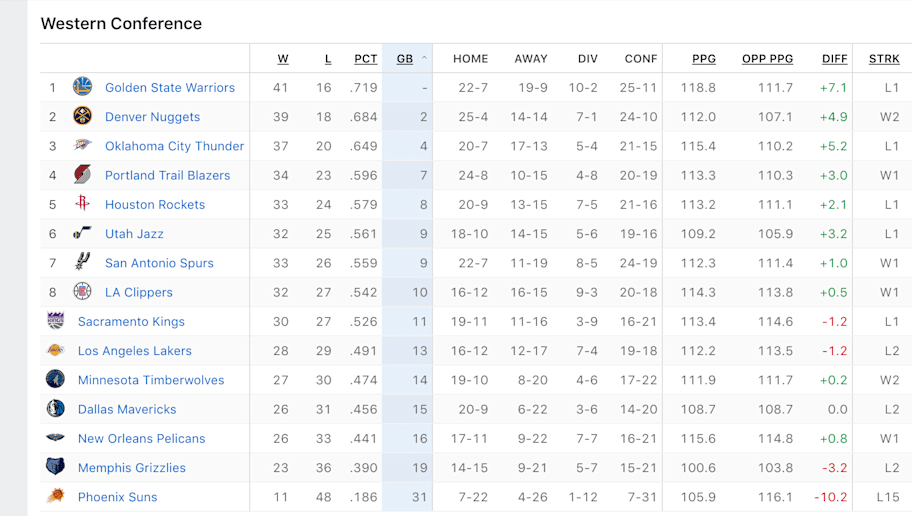Sort table by W column header
The height and width of the screenshot is (516, 912).
[x=283, y=59]
